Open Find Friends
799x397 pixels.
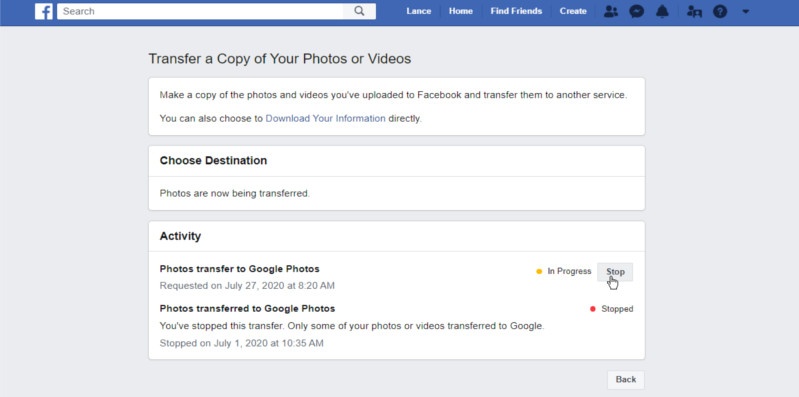coord(516,11)
